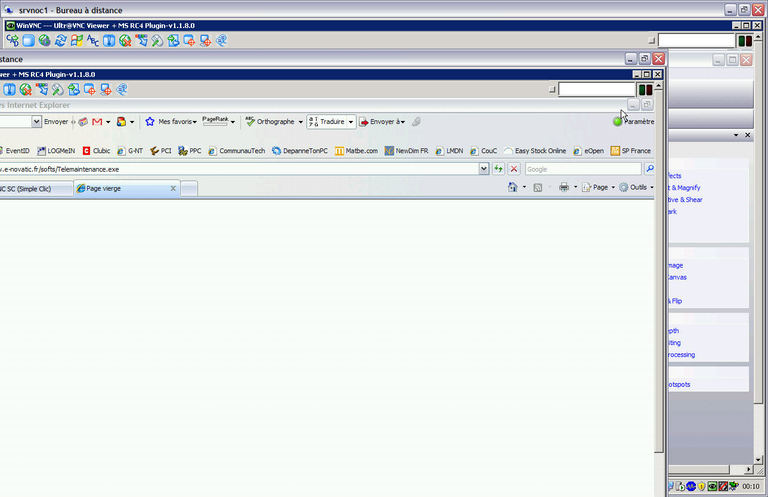Toggle remote input icon in inner VNC toolbar

58,90
